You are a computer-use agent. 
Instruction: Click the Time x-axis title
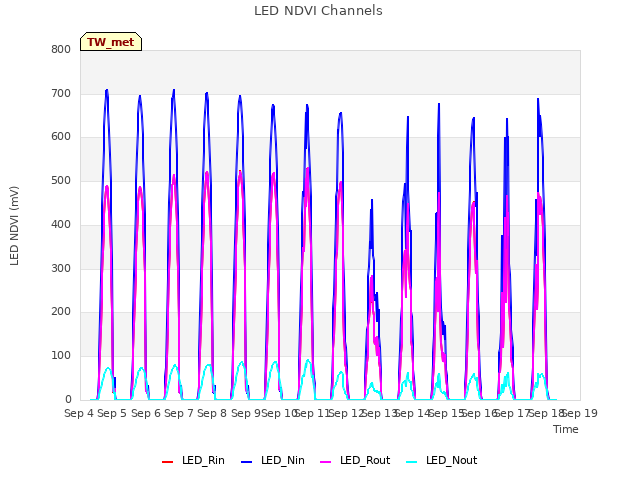coord(565,429)
